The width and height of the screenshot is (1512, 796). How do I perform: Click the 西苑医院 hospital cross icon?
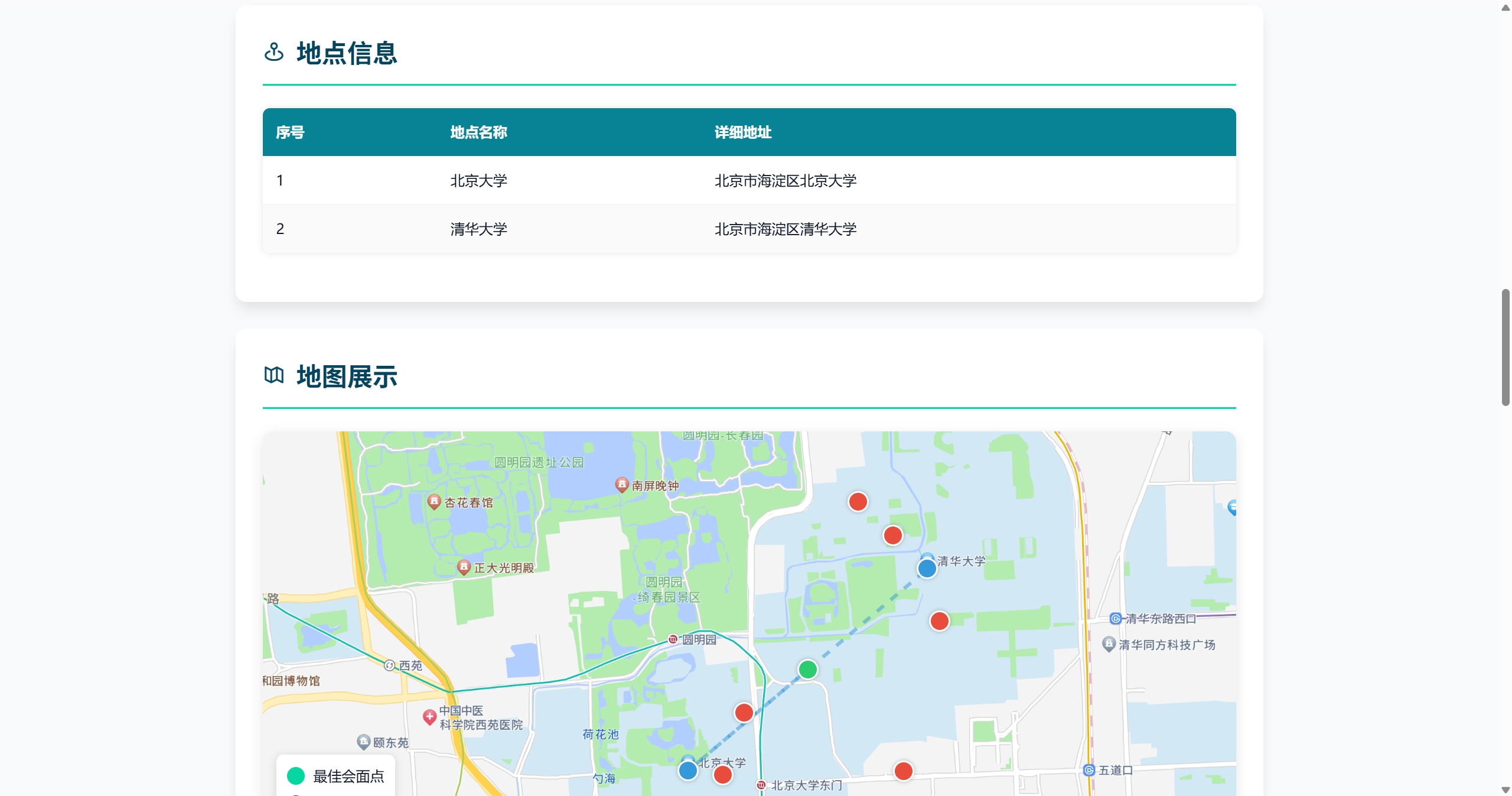tap(429, 716)
